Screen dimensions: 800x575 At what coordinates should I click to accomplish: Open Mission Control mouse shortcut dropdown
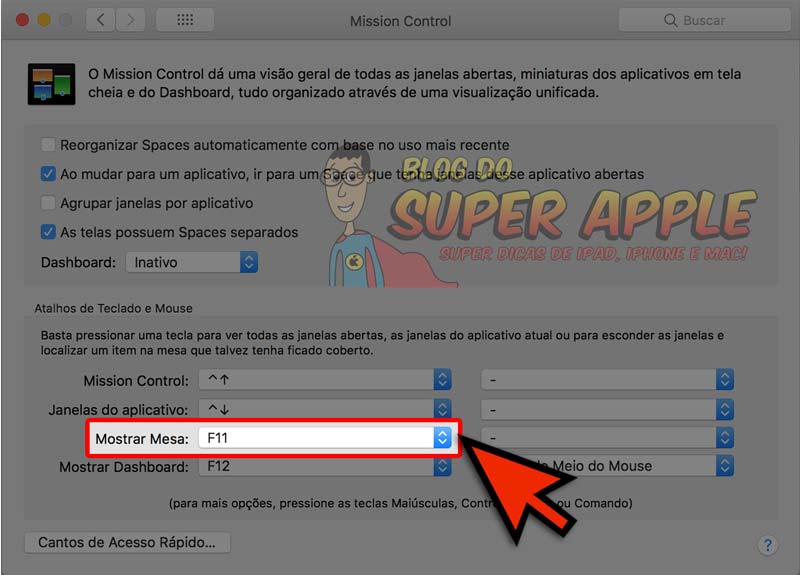pos(607,380)
